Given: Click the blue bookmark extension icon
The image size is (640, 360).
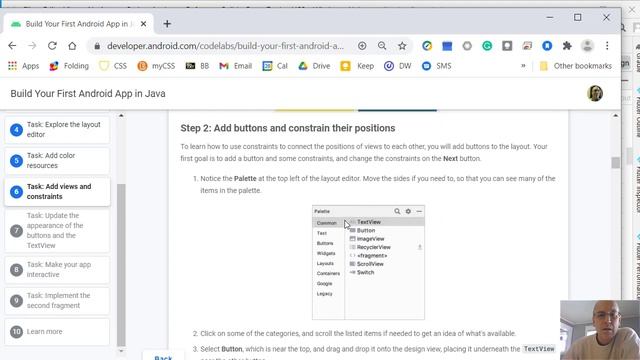Looking at the screenshot, I should coord(547,46).
